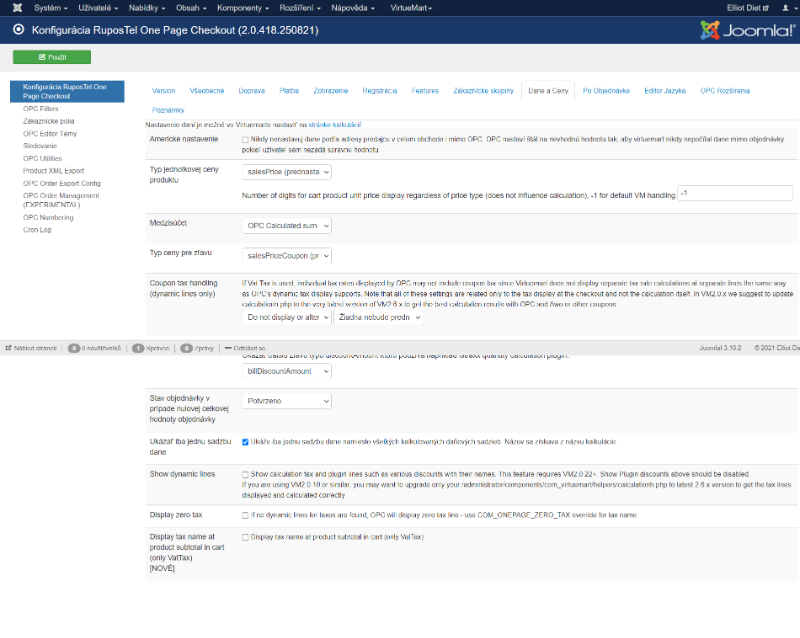
Task: Open the Elliot Diet site link
Action: coord(748,8)
